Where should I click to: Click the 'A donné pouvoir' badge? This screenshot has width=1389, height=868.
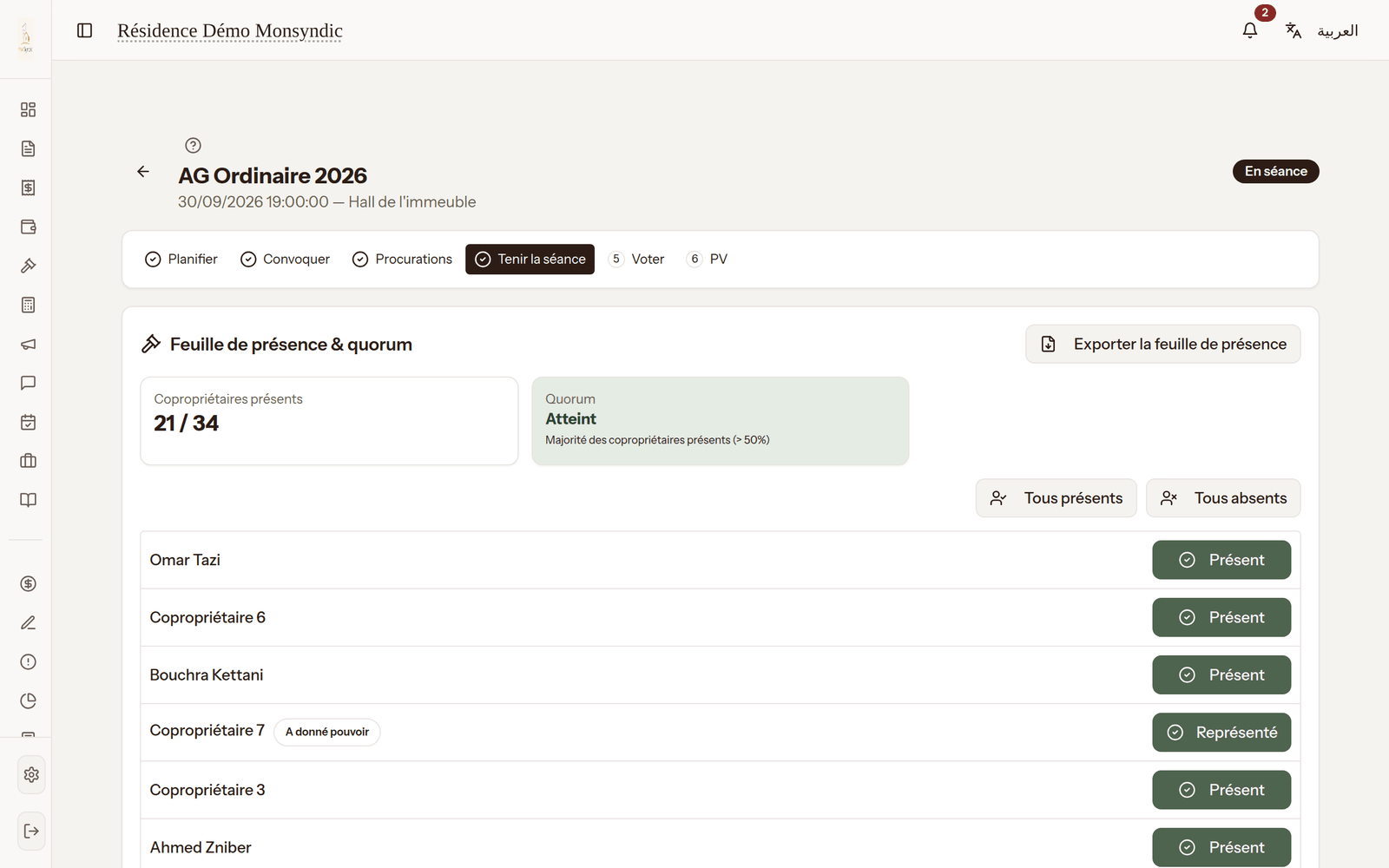[x=327, y=732]
